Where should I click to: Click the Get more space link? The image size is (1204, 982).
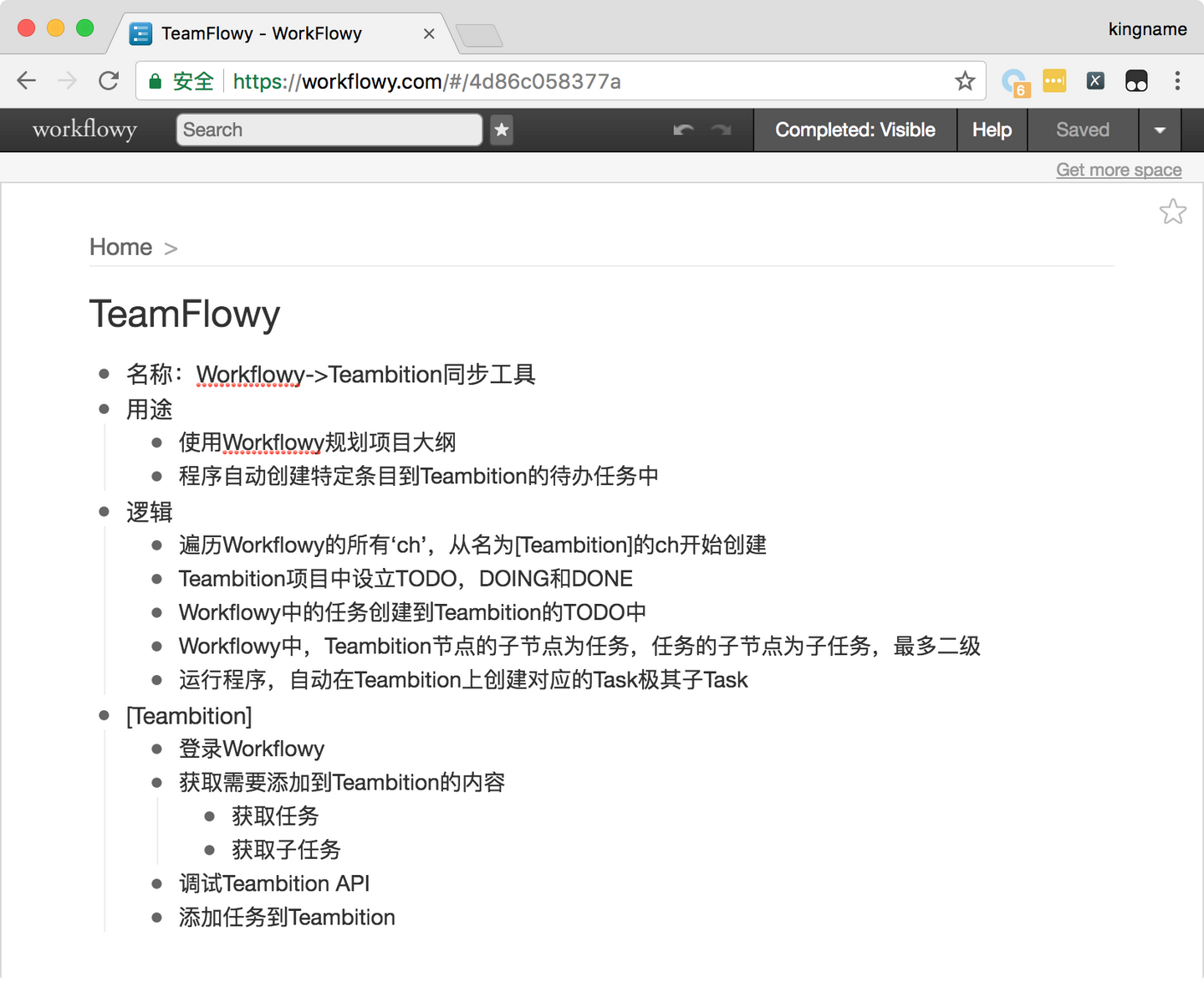[x=1119, y=170]
